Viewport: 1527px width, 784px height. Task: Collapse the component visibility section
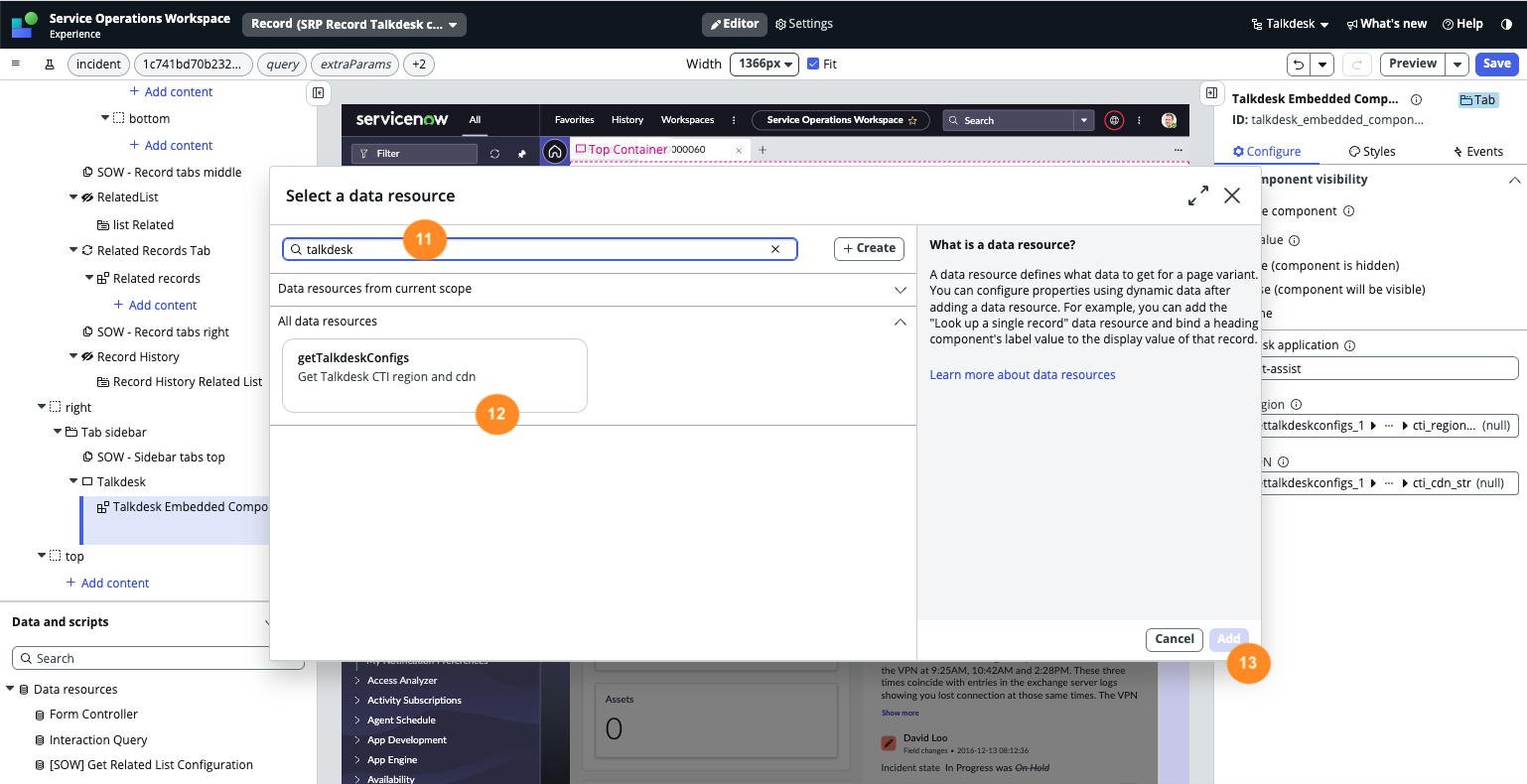coord(1514,180)
